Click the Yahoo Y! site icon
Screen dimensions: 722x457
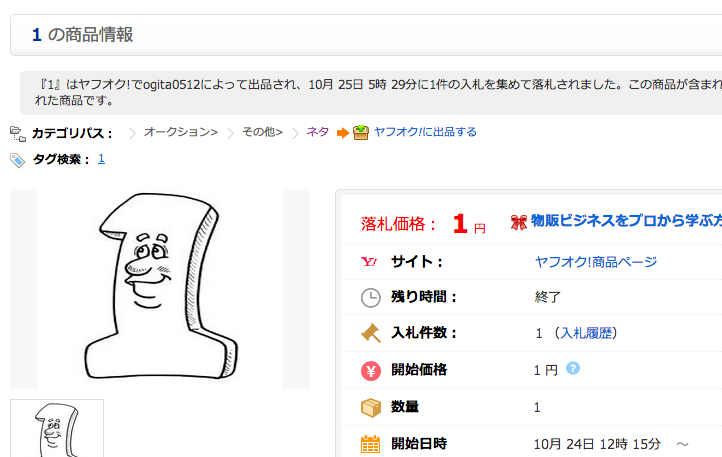click(x=369, y=262)
